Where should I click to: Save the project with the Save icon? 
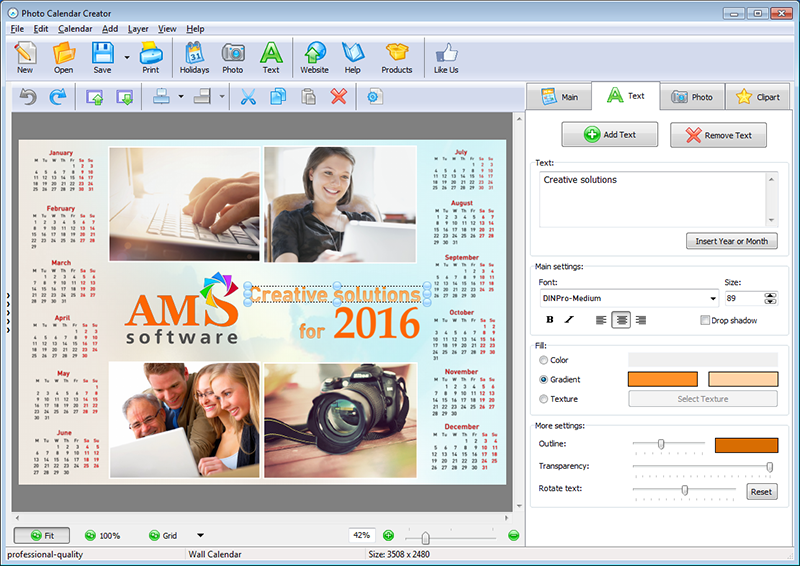click(103, 57)
